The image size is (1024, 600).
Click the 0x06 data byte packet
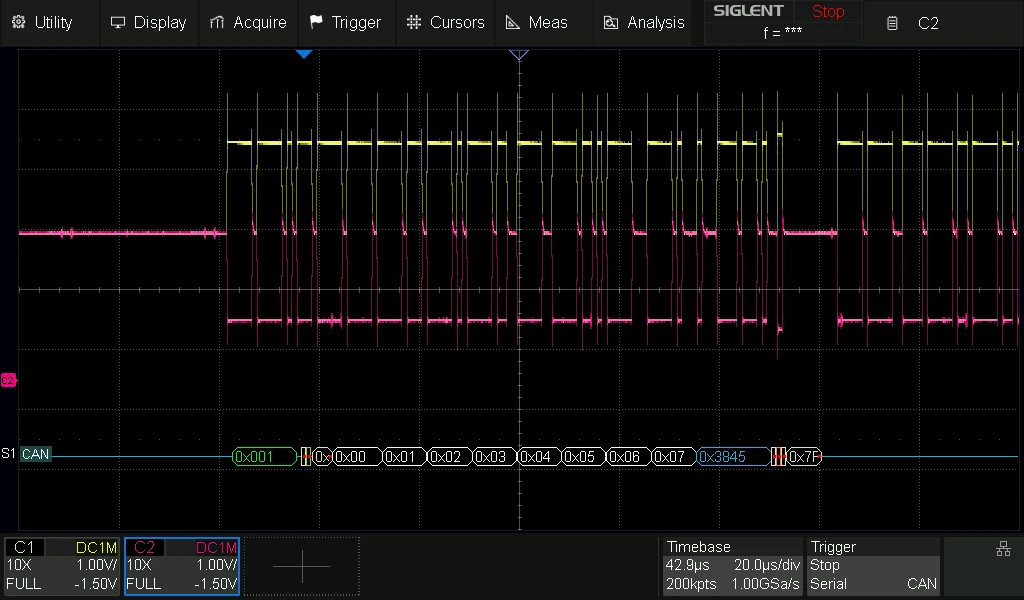pos(629,457)
